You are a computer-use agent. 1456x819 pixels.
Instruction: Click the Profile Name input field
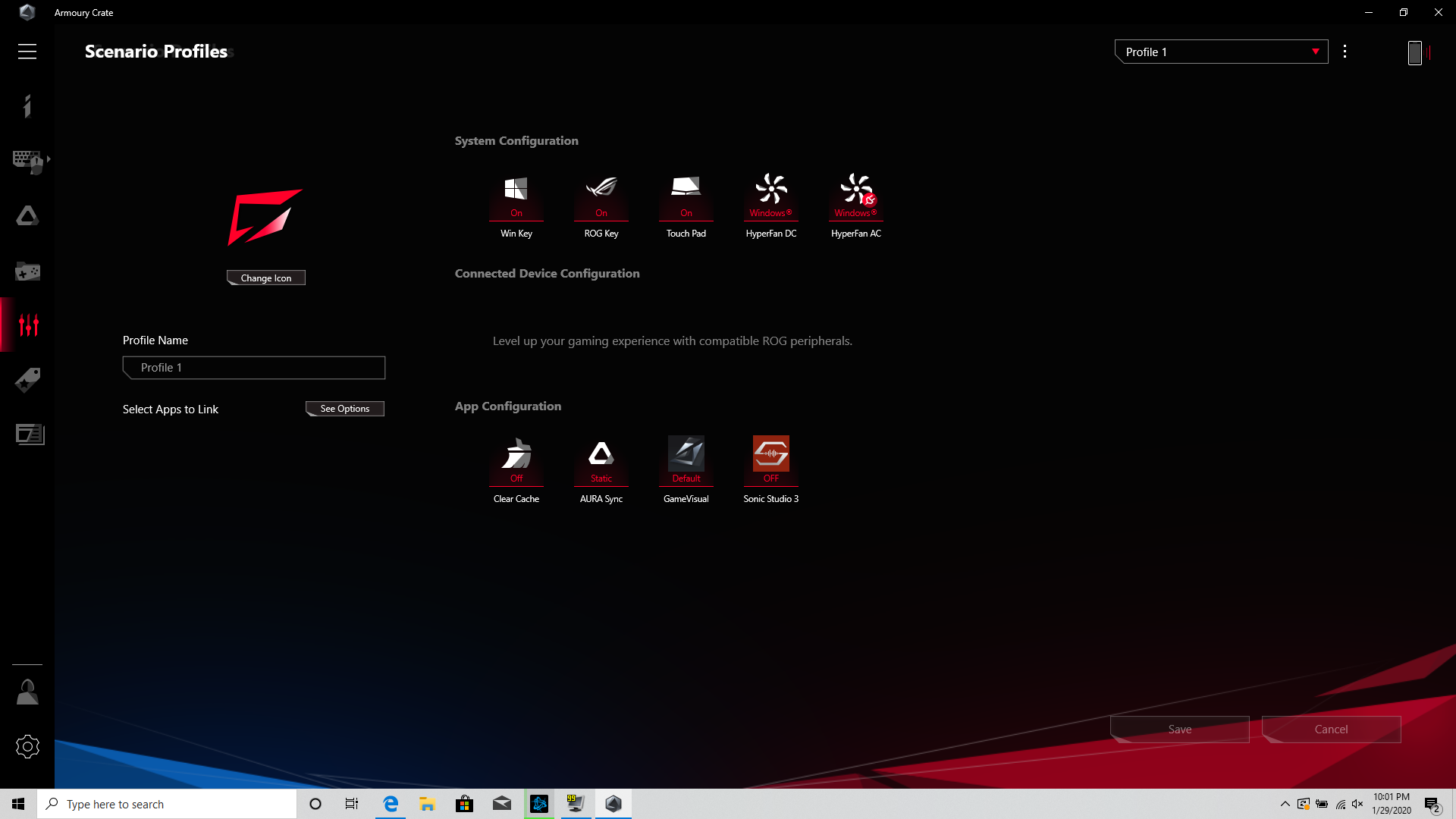point(254,368)
